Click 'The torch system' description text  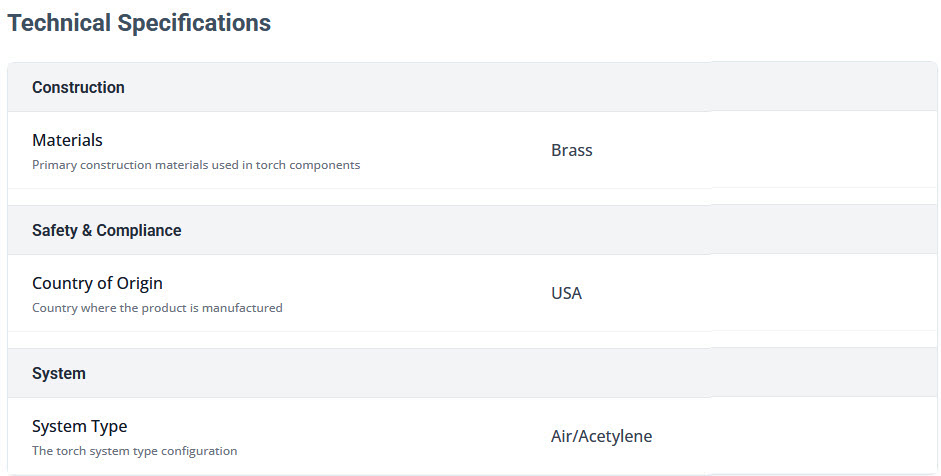(x=79, y=451)
